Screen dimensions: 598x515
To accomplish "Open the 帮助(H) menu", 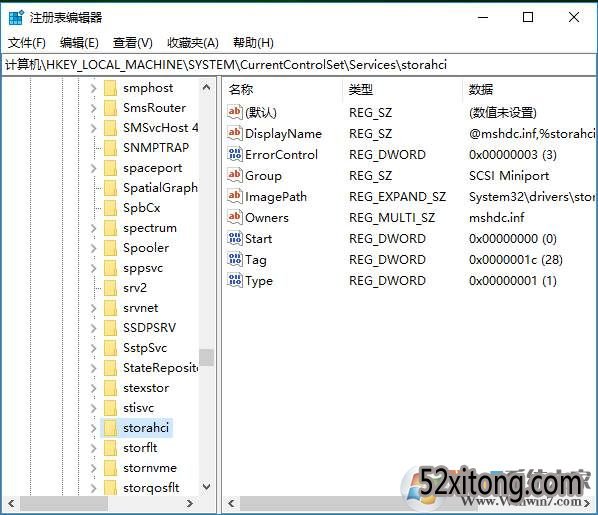I will [x=254, y=42].
